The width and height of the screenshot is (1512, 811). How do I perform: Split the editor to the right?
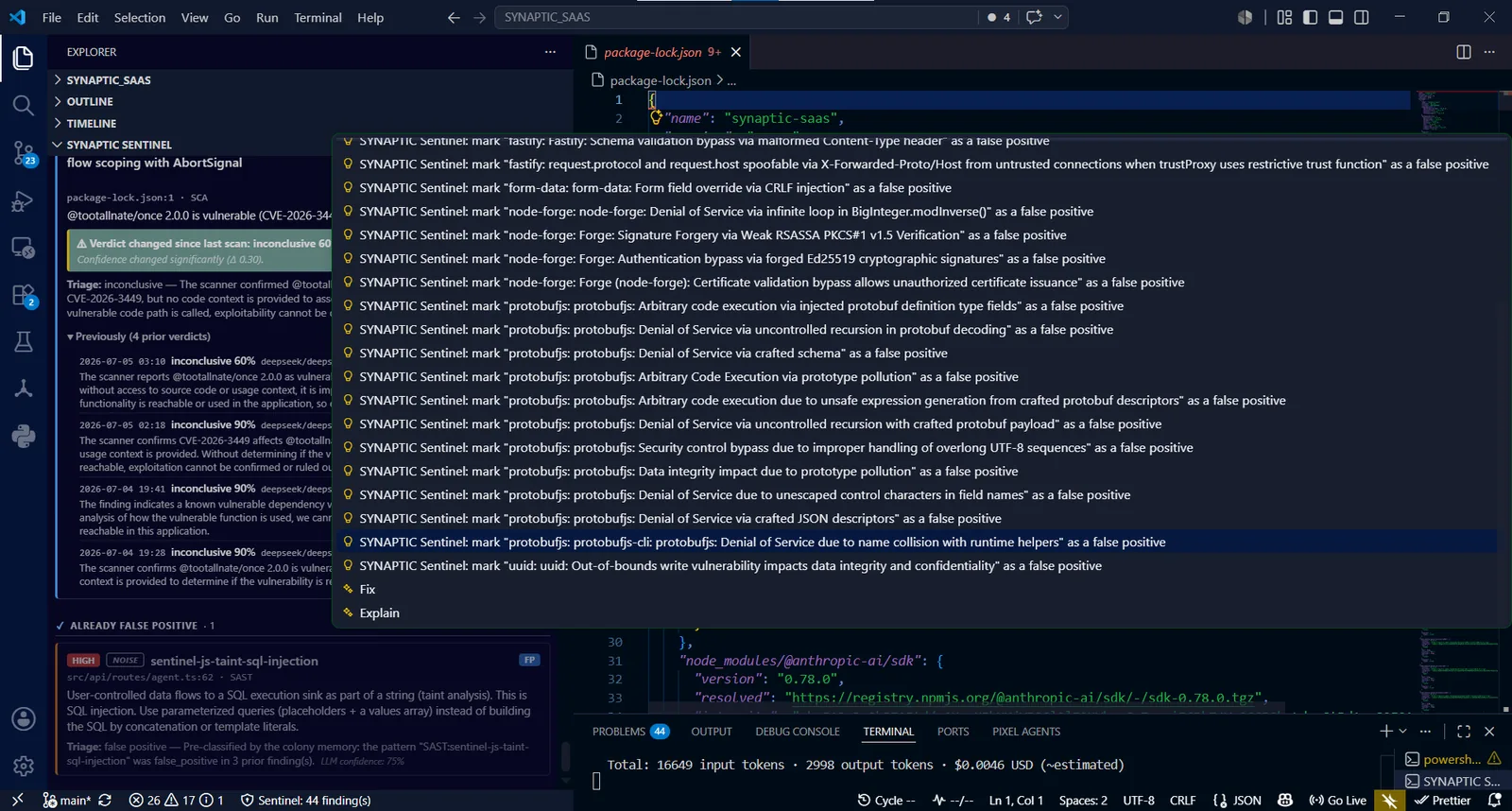point(1464,52)
